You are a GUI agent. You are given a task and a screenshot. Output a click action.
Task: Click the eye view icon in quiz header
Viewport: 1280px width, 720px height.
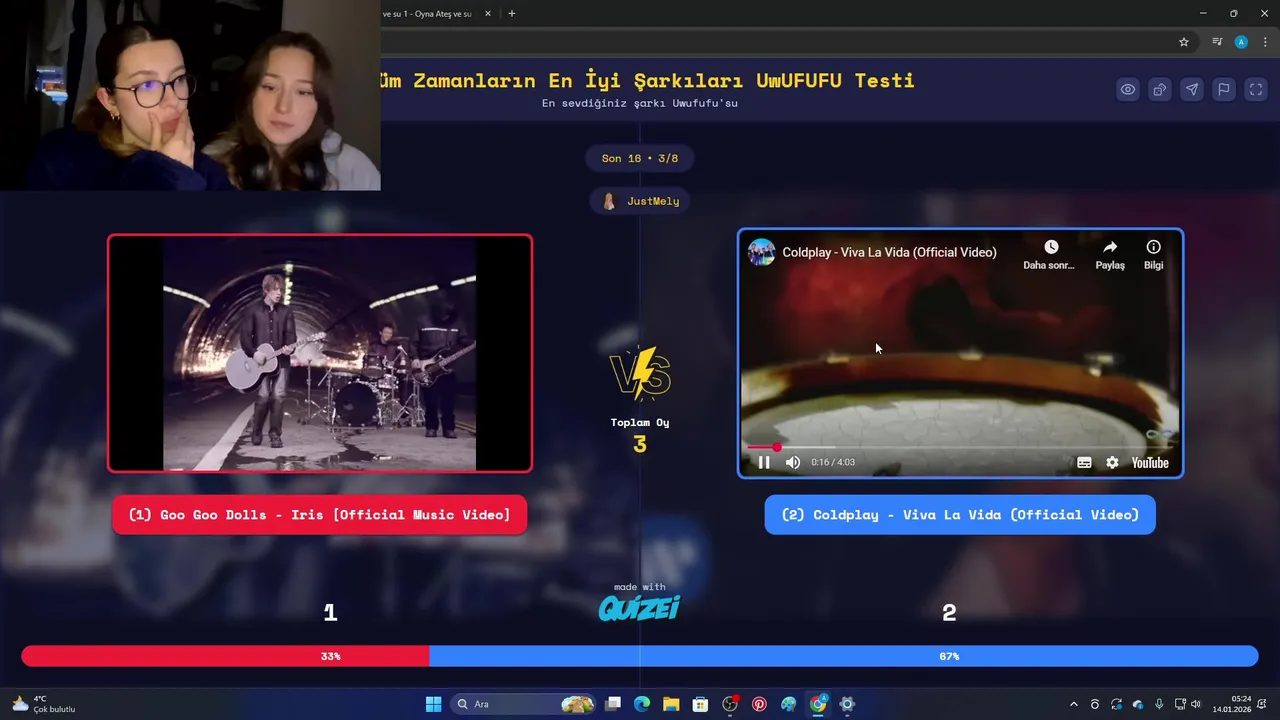point(1128,89)
